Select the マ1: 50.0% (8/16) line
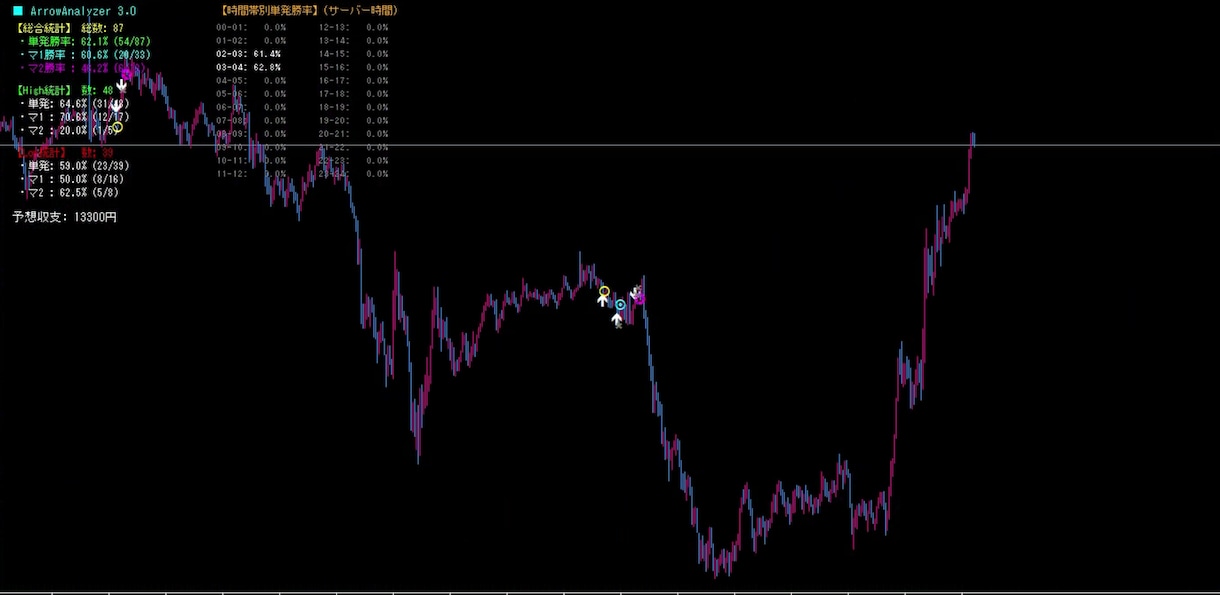The width and height of the screenshot is (1220, 595). [71, 179]
